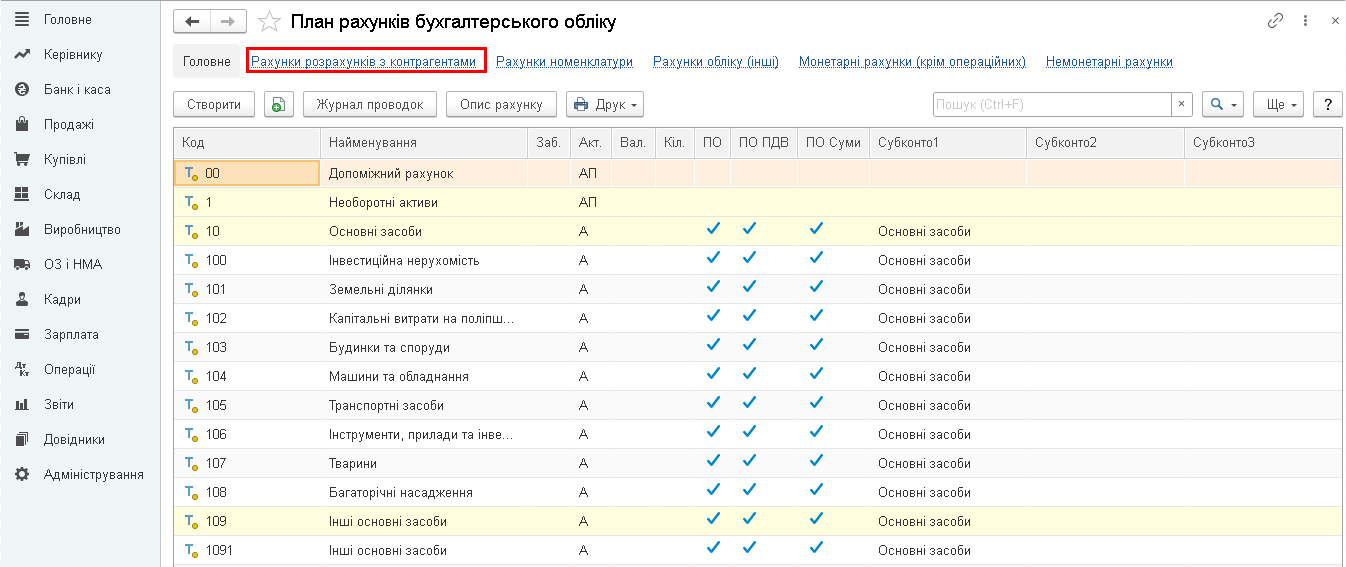The width and height of the screenshot is (1346, 567).
Task: Go forward with the right arrow button
Action: click(228, 21)
